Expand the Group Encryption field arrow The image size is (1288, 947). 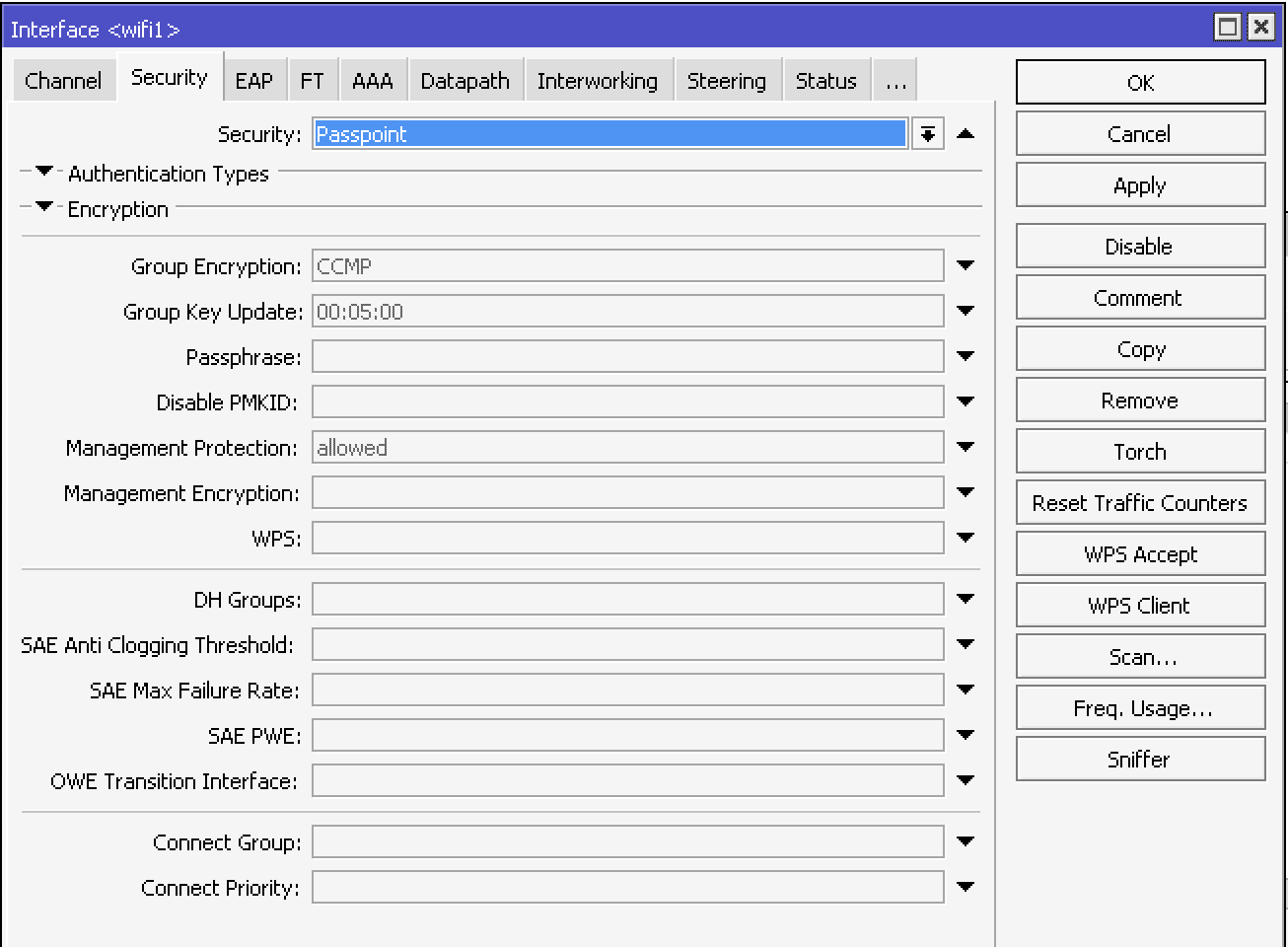pos(966,265)
